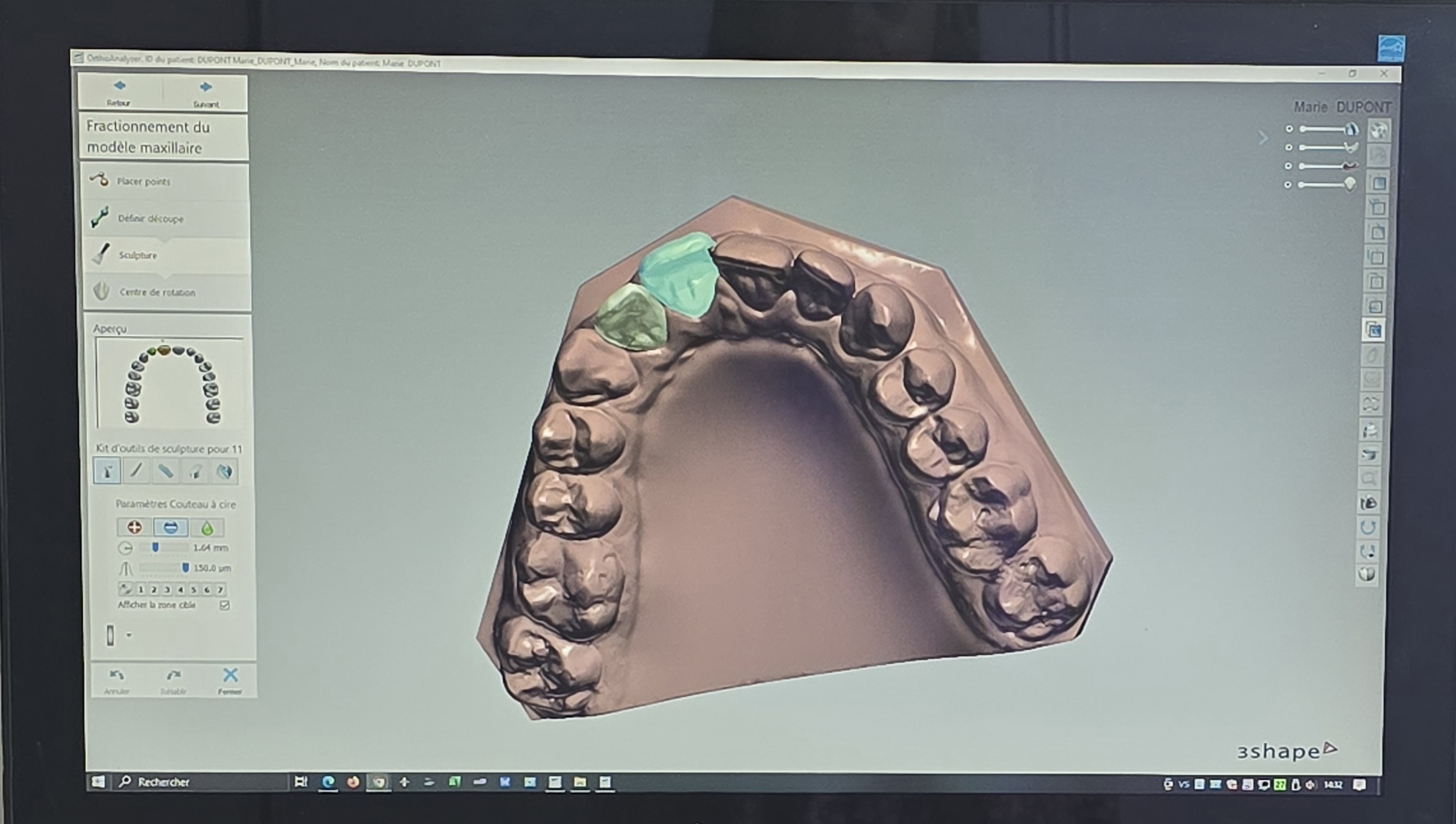
Task: Open the Sculpture step
Action: click(x=167, y=255)
